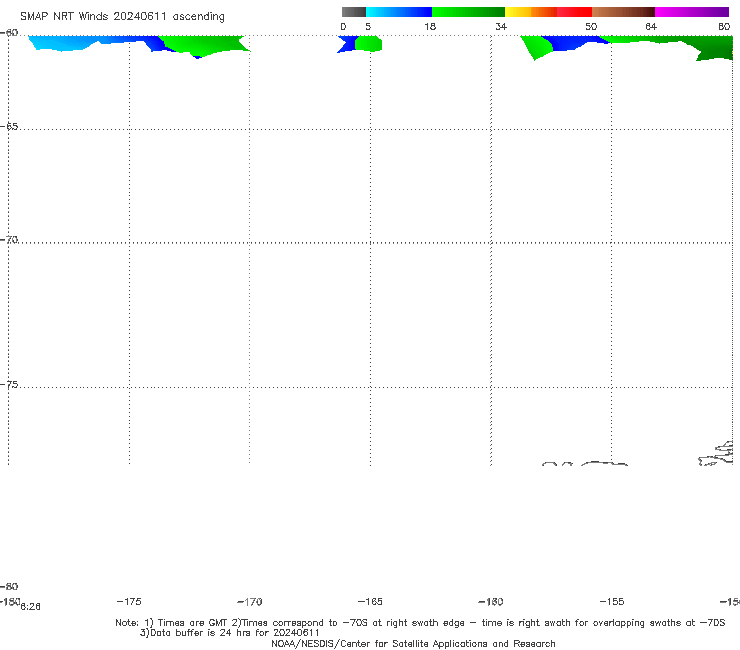This screenshot has height=650, width=740.
Task: Click the "-160" longitude axis label
Action: [x=491, y=602]
